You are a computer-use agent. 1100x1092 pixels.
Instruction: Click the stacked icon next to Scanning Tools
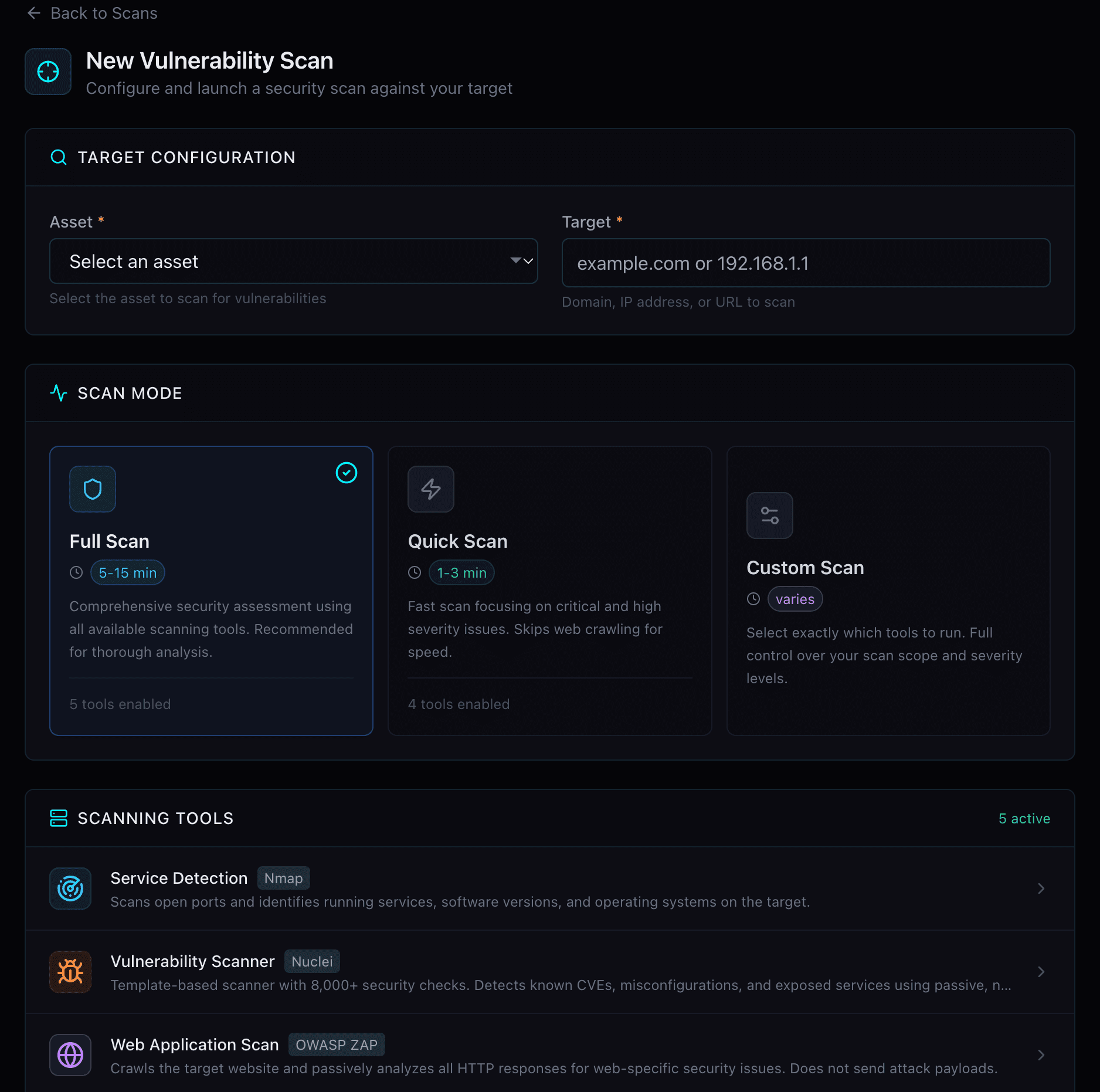coord(59,818)
